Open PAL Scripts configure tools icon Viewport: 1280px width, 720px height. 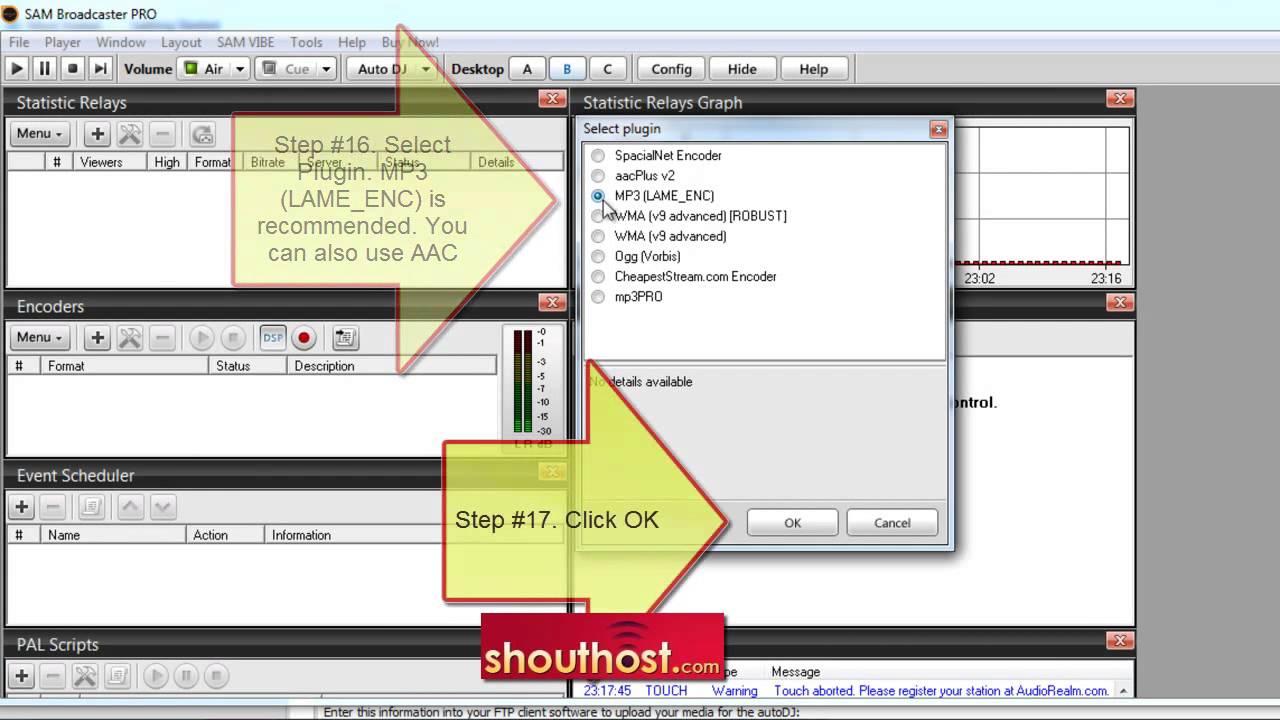pos(86,676)
